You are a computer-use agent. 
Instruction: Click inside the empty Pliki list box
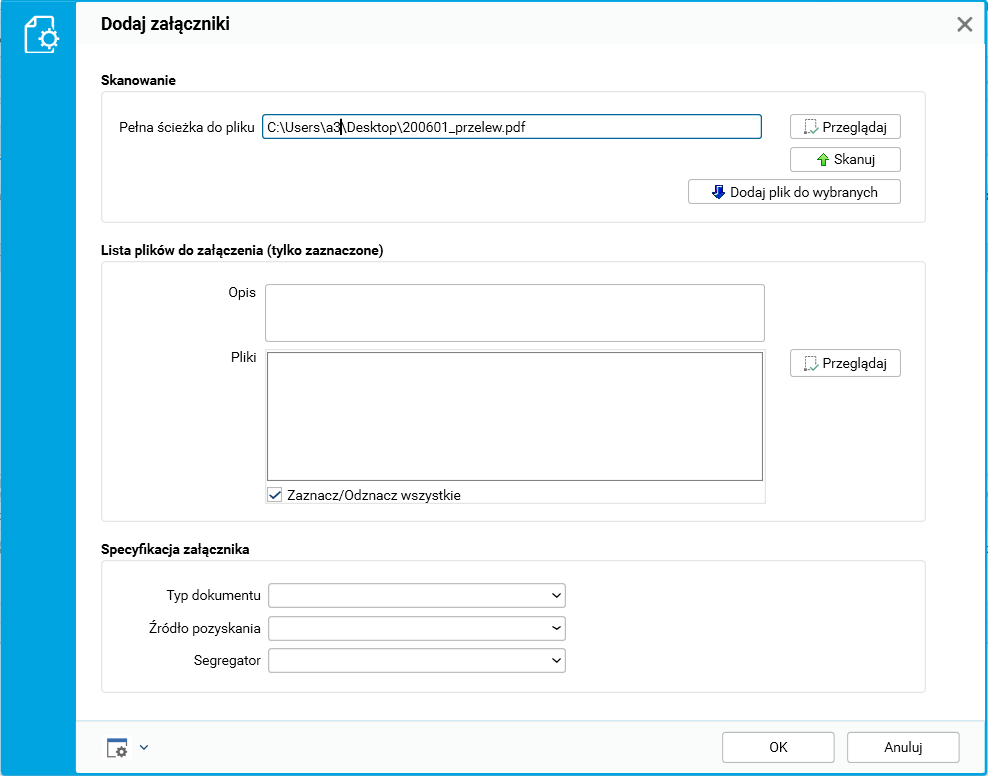[x=514, y=416]
